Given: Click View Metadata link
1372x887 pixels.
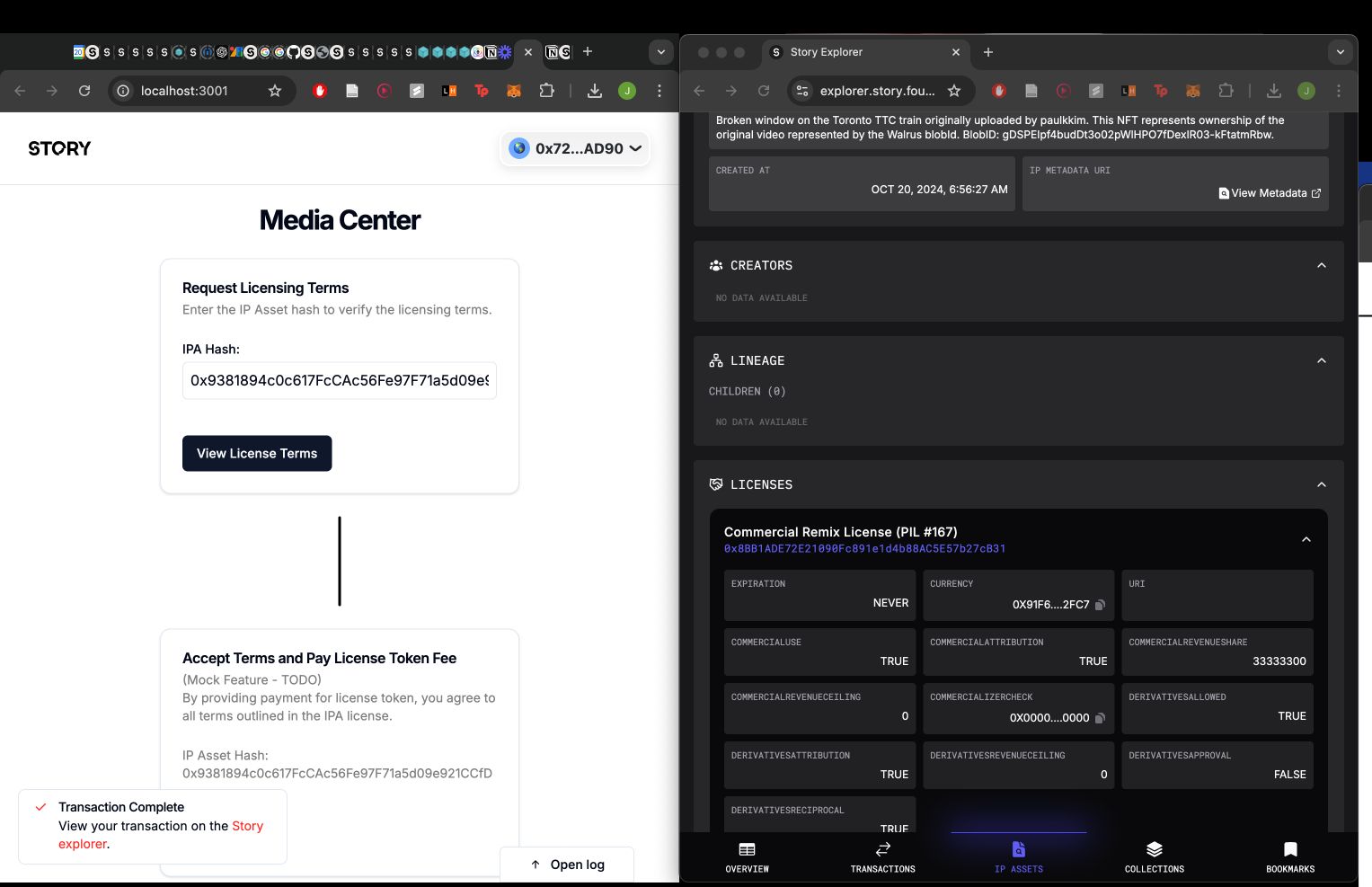Looking at the screenshot, I should pyautogui.click(x=1270, y=193).
